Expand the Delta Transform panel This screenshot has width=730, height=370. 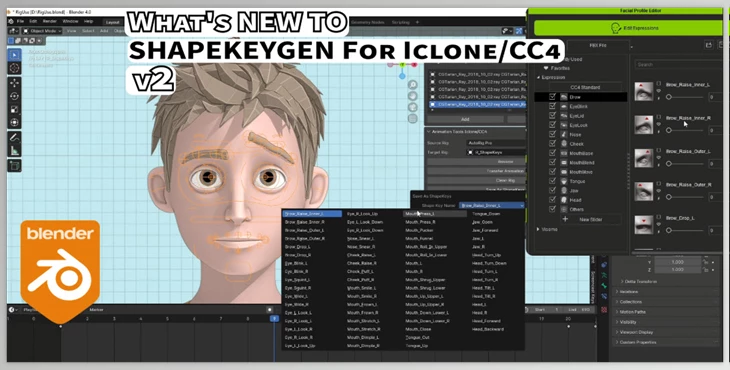pyautogui.click(x=641, y=282)
